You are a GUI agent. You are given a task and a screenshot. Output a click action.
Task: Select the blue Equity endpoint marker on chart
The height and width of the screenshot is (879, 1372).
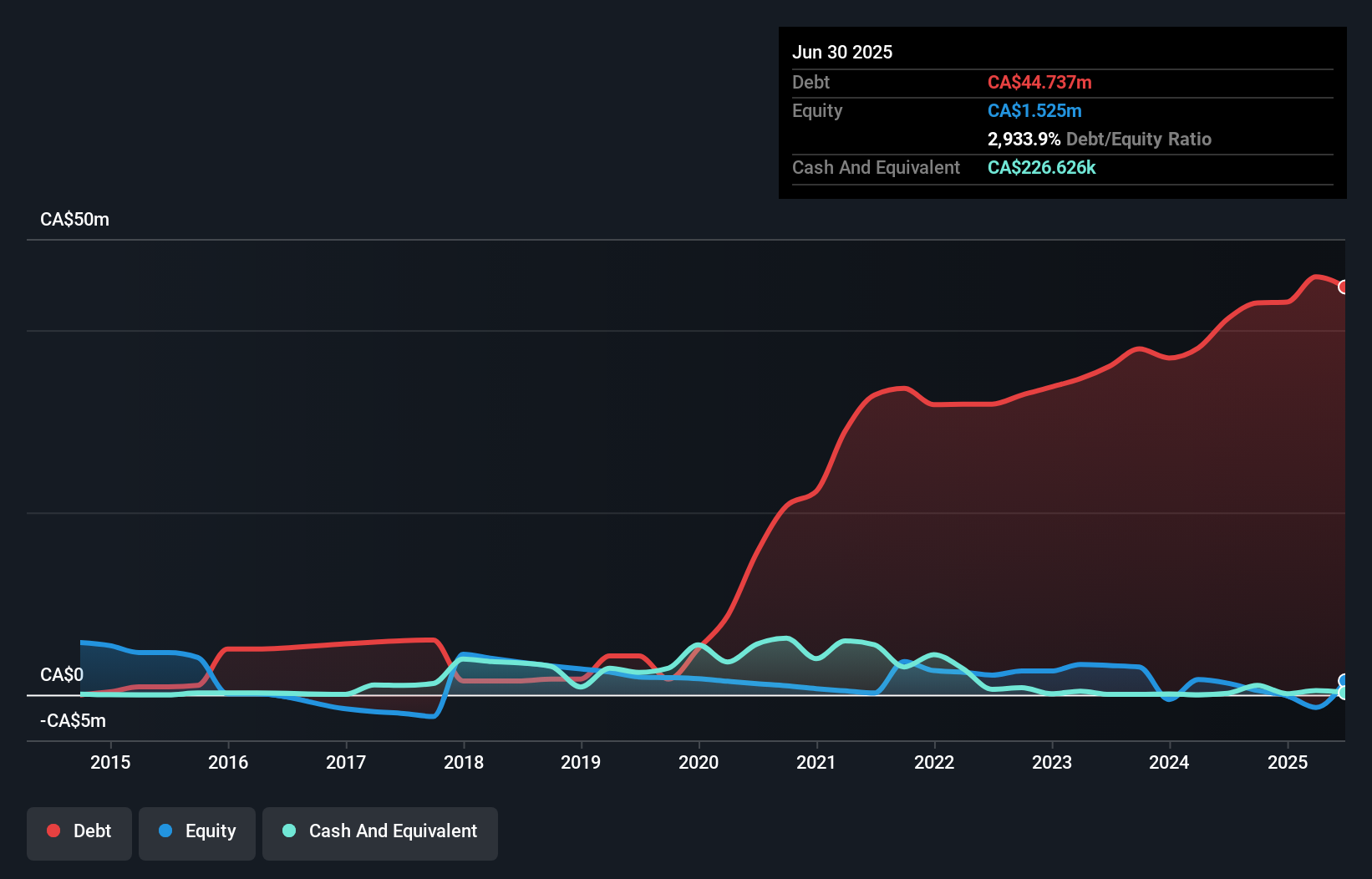pyautogui.click(x=1344, y=681)
